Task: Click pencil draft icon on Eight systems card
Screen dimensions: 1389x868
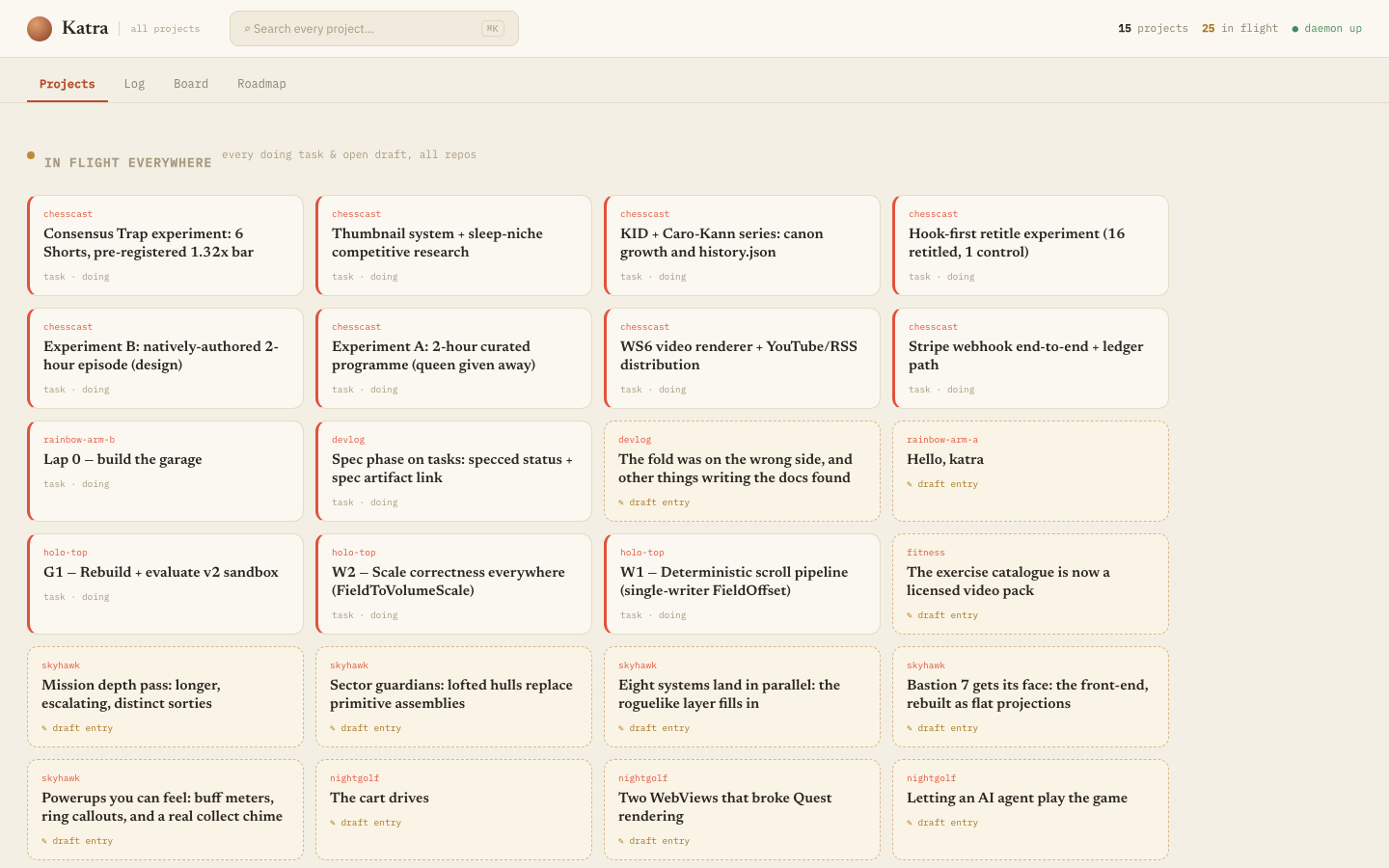Action: coord(621,728)
